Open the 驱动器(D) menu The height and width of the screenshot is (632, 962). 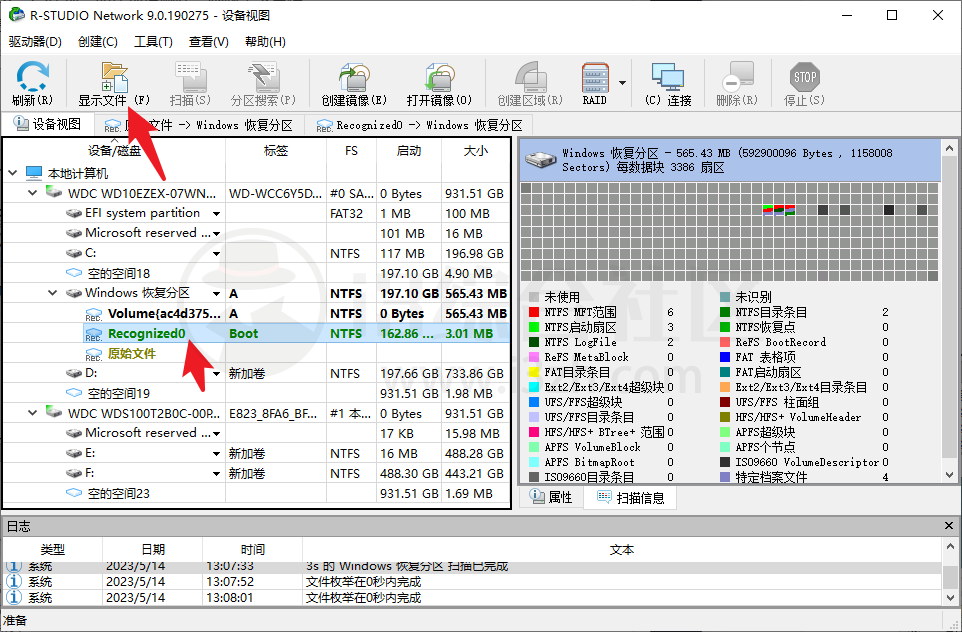pos(35,42)
